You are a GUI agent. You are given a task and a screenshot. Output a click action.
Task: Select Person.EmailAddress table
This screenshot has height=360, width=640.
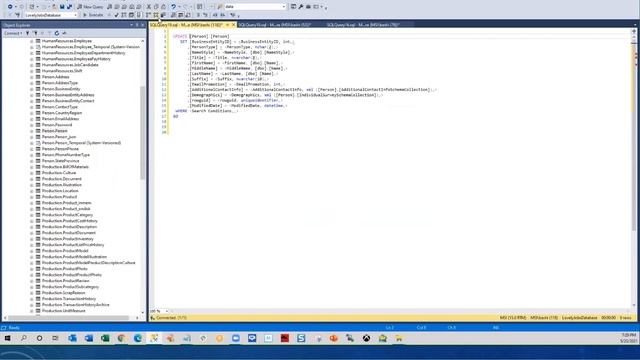point(60,118)
